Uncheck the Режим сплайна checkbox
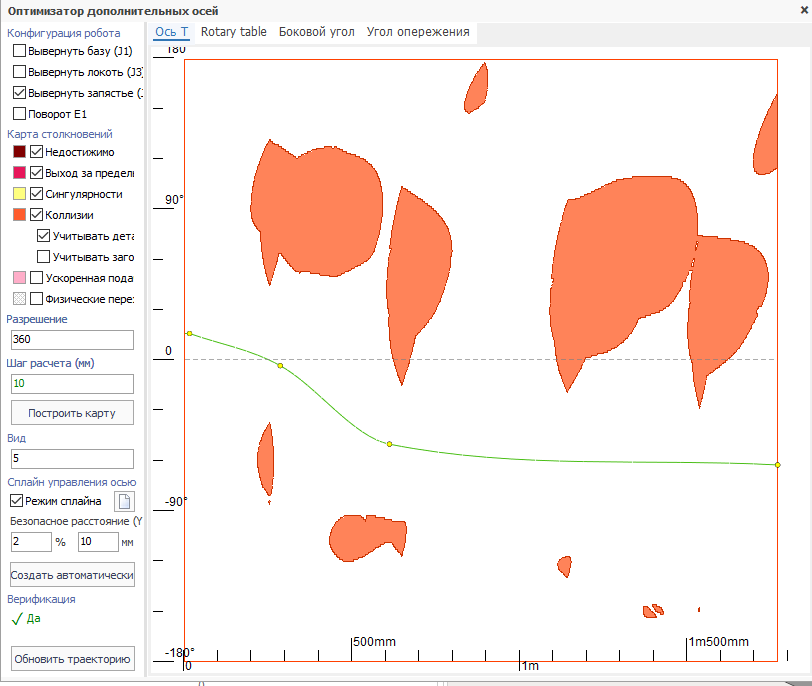The height and width of the screenshot is (686, 812). pos(16,501)
